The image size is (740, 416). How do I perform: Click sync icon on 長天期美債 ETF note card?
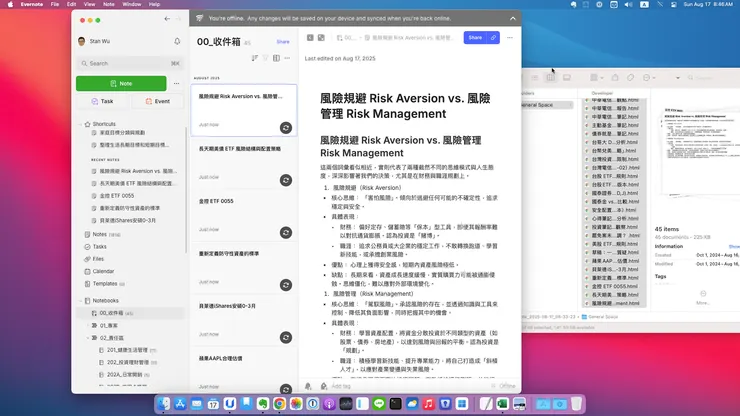click(286, 180)
